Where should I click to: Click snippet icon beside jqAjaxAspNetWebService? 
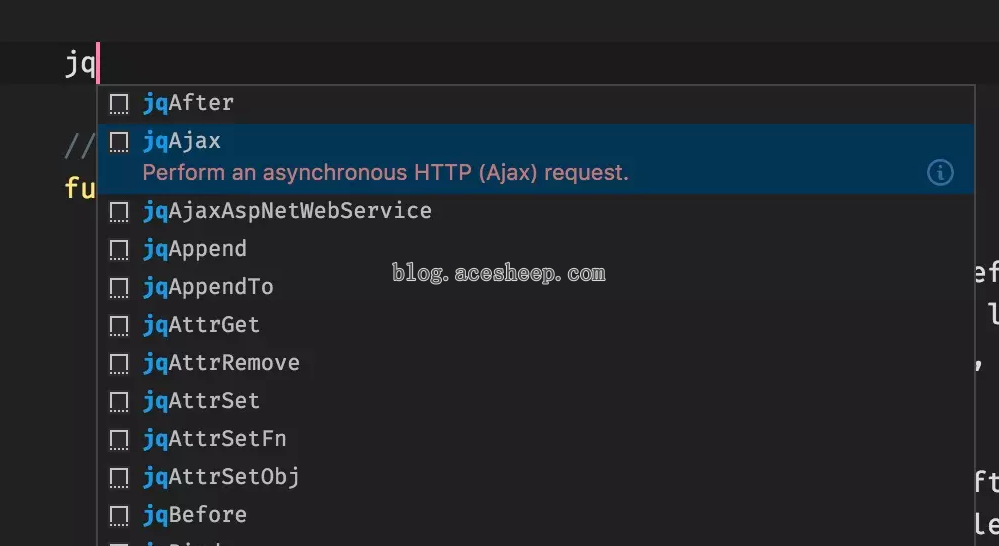(x=119, y=212)
